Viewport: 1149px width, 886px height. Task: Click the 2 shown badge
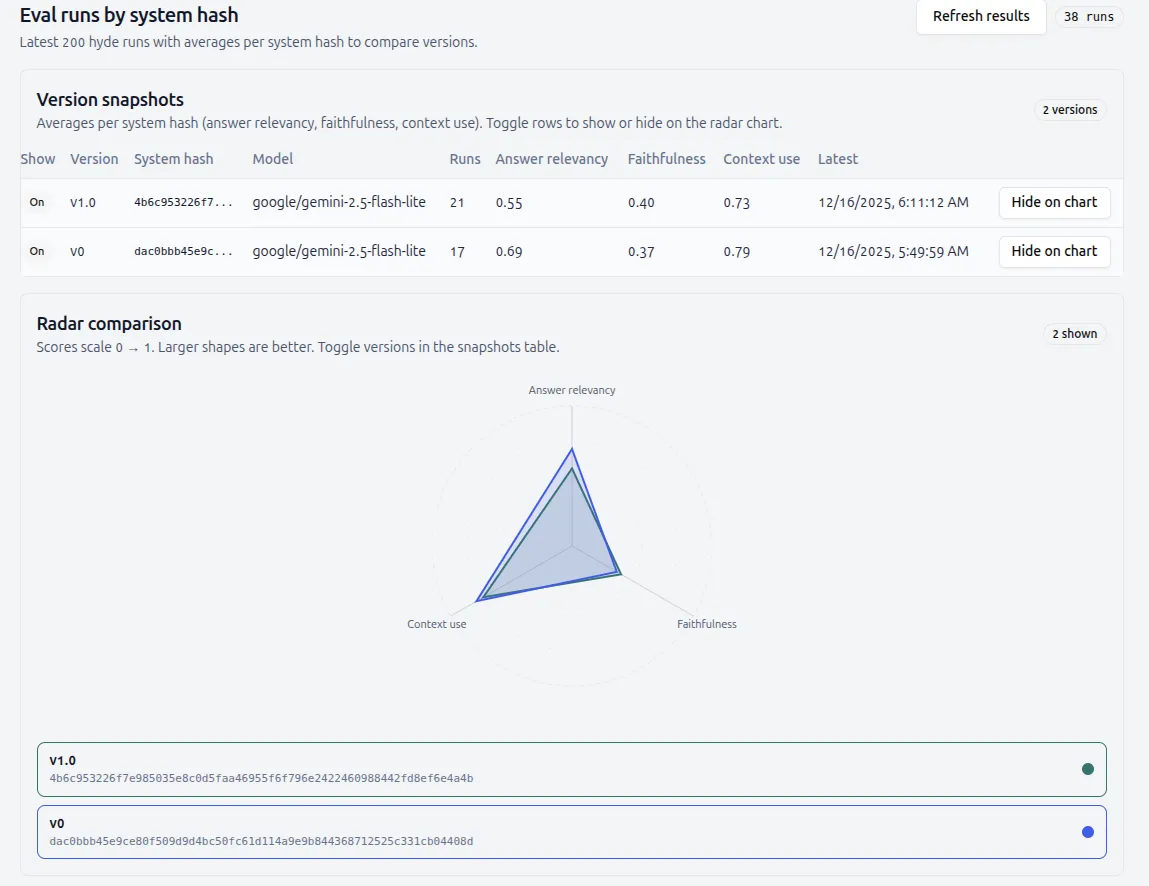point(1074,334)
